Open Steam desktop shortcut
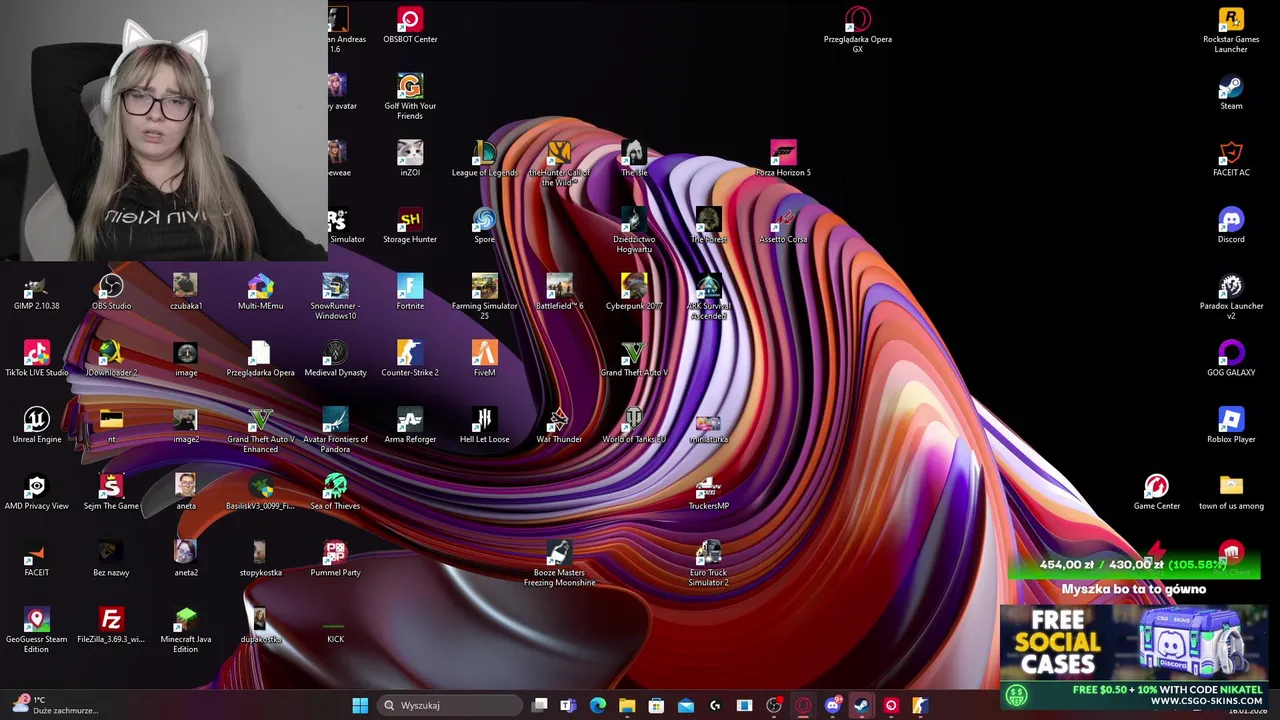This screenshot has width=1280, height=720. point(1231,93)
